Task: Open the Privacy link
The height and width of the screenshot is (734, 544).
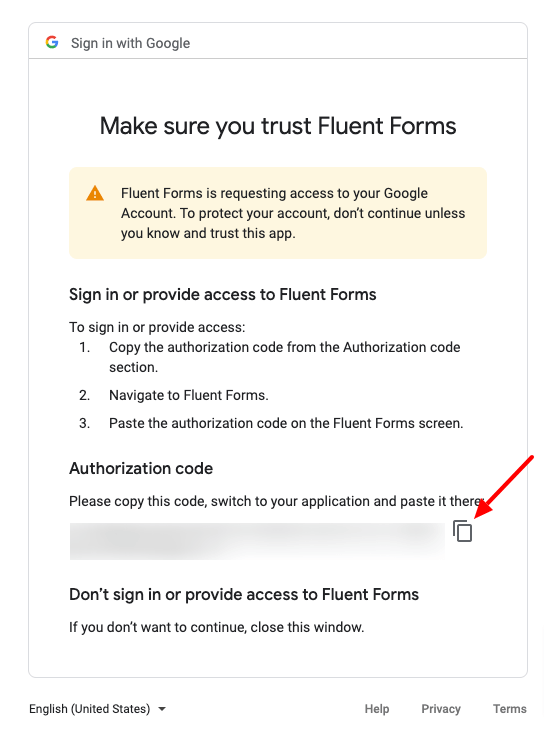Action: tap(441, 709)
